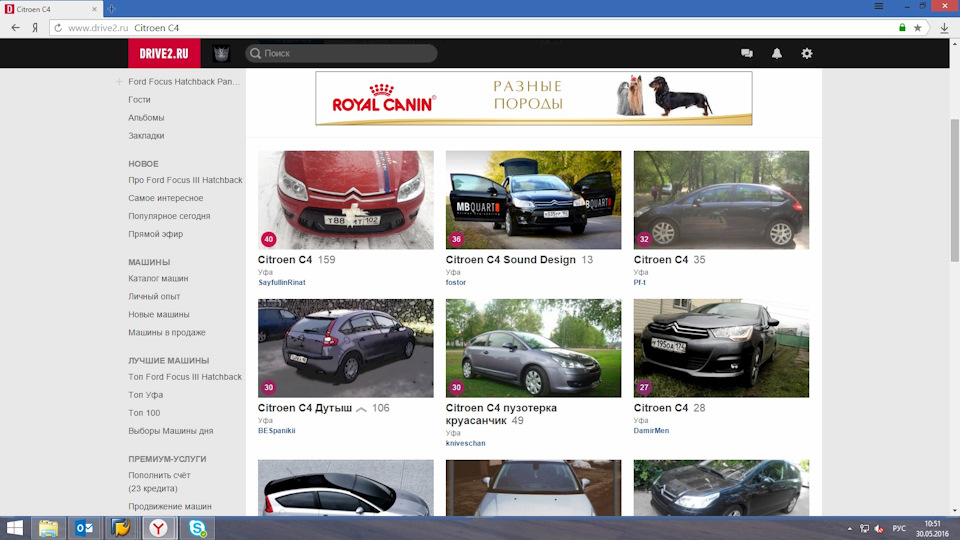
Task: Open Альбомы in sidebar
Action: pos(146,118)
